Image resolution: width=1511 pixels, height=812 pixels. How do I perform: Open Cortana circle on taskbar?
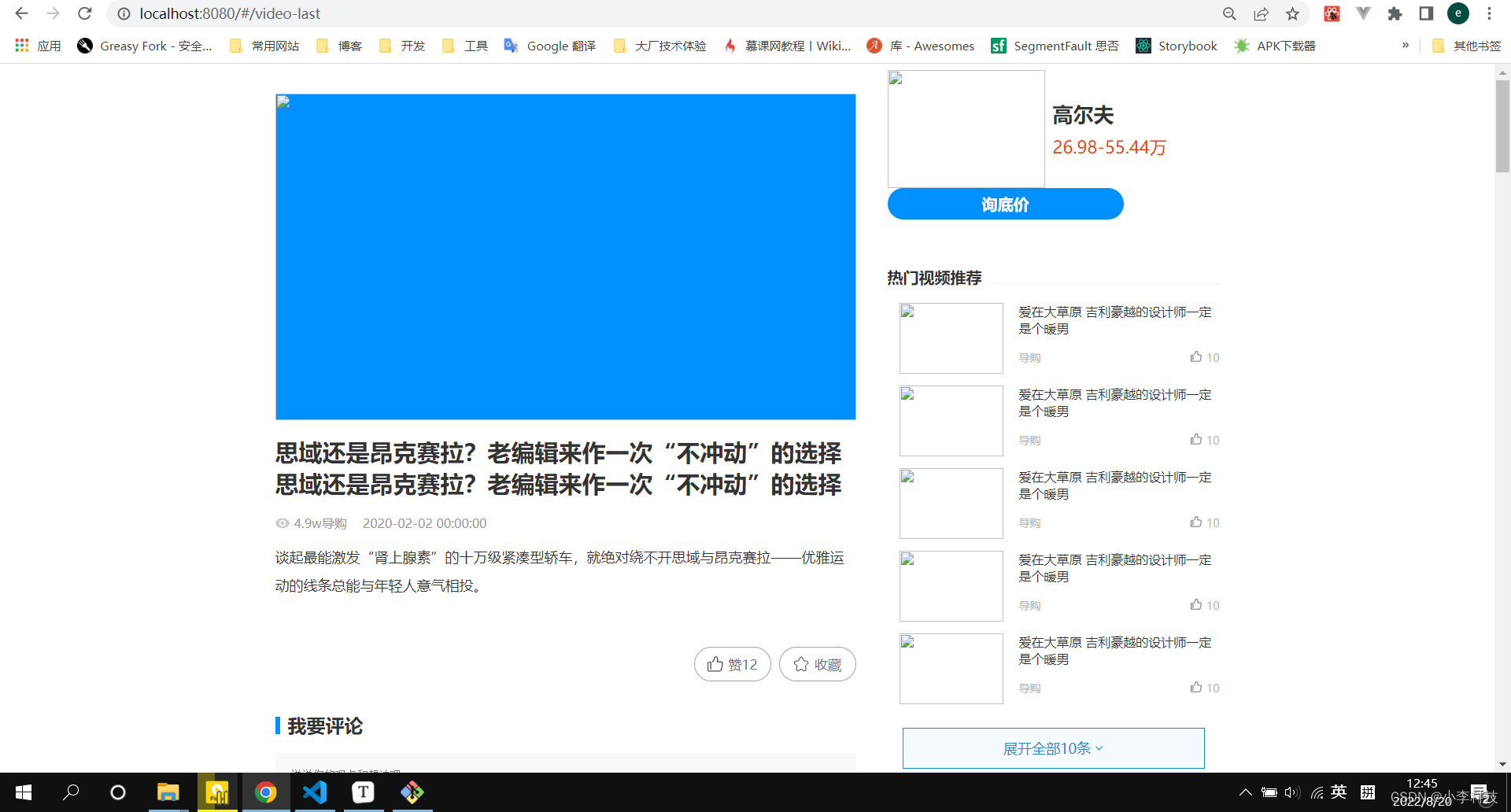(x=118, y=792)
